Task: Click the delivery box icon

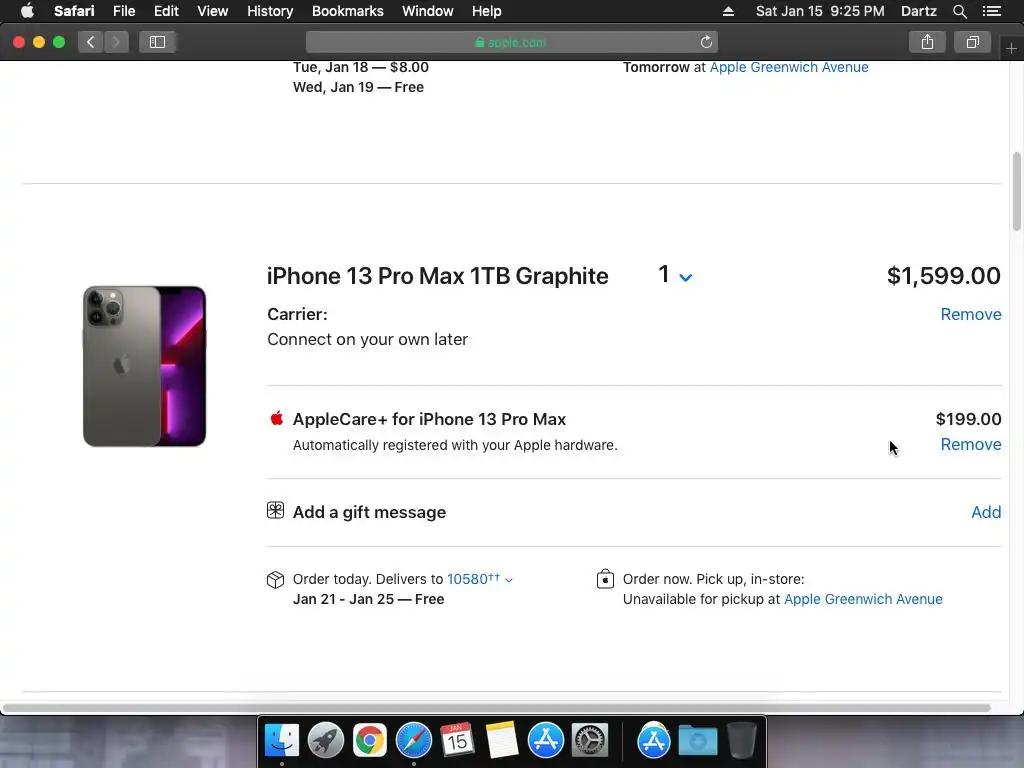Action: tap(276, 580)
